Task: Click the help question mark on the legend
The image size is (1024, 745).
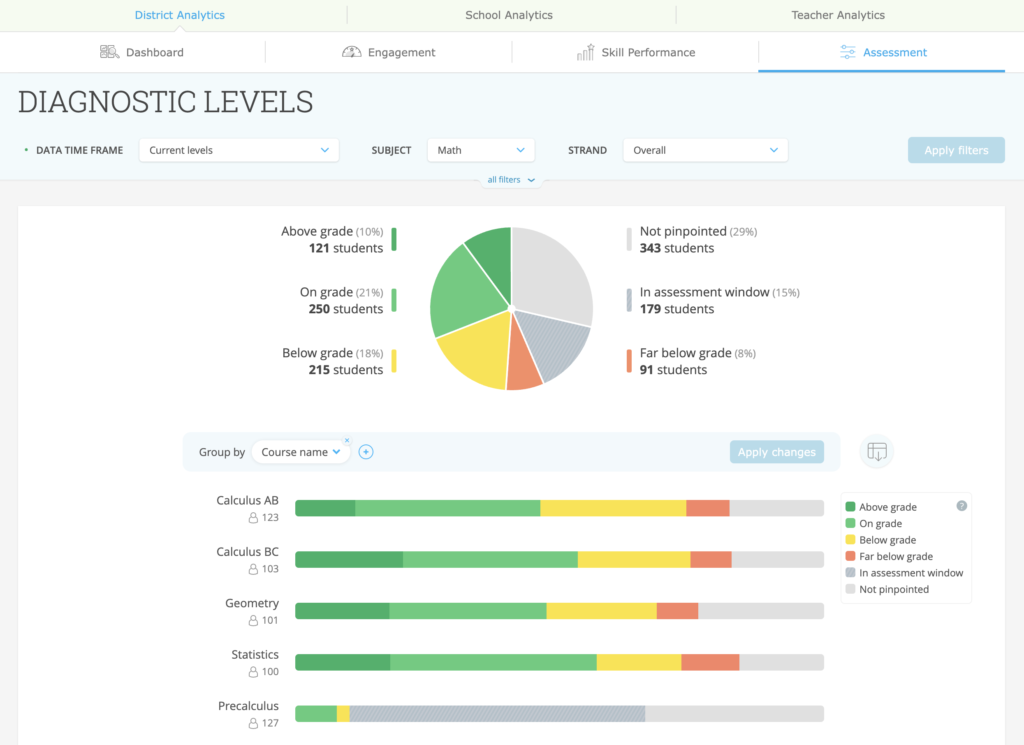Action: click(962, 506)
